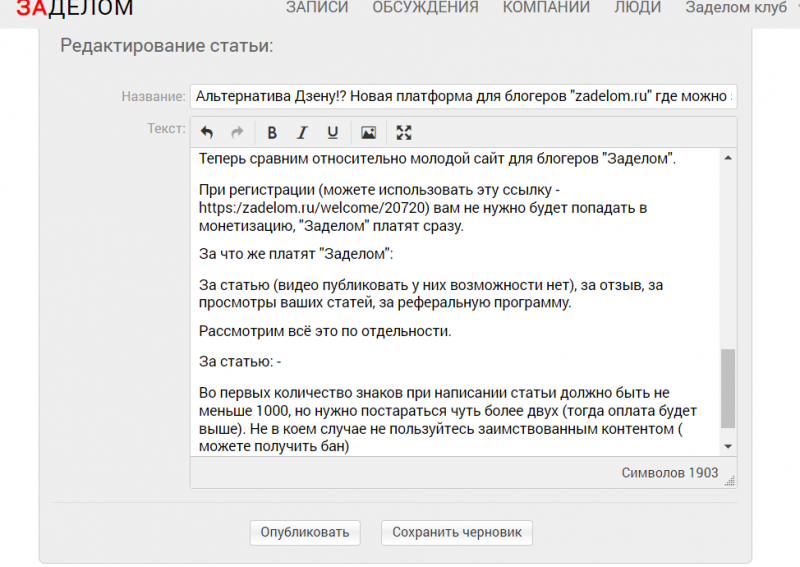Expand the Заделом клуб dropdown
This screenshot has width=800, height=567.
[x=741, y=7]
